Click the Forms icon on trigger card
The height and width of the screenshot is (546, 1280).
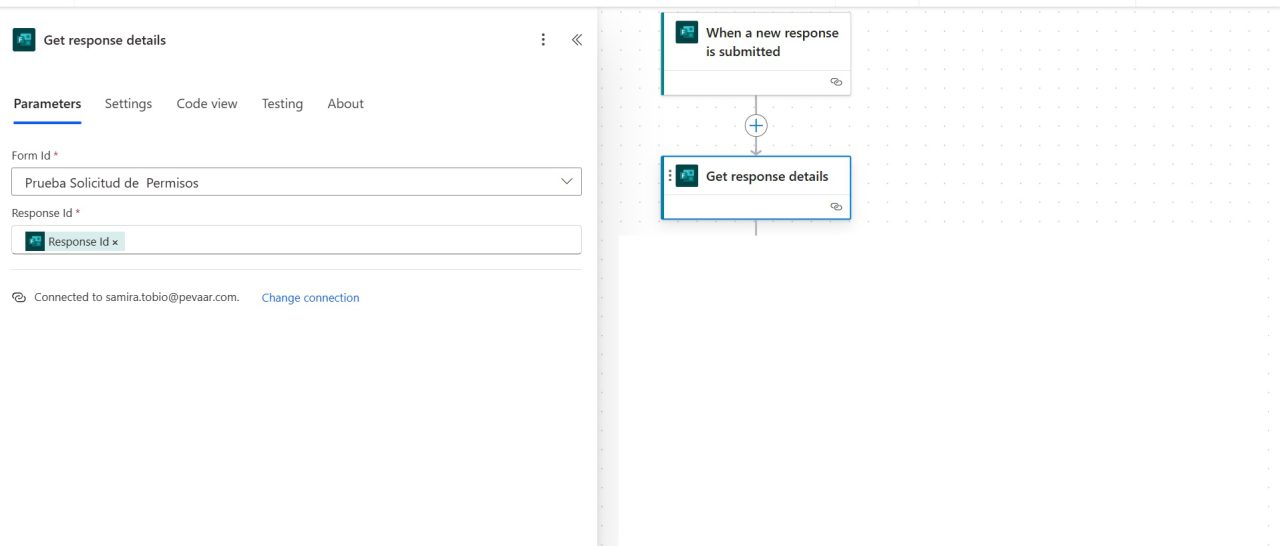[x=686, y=32]
